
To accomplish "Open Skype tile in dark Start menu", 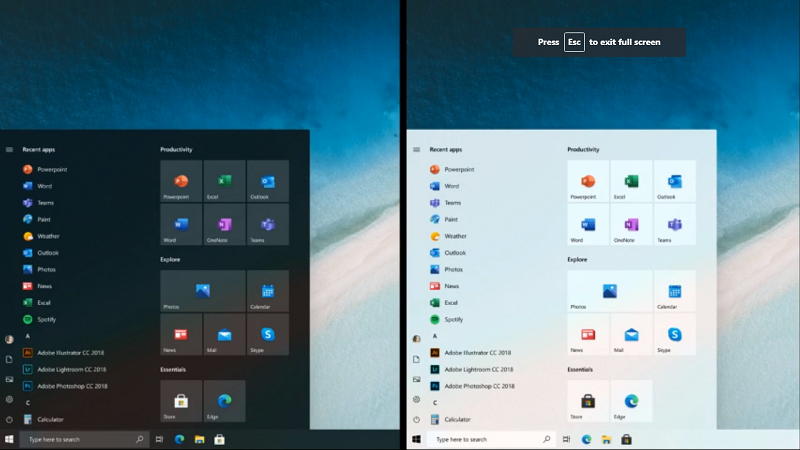I will click(x=268, y=334).
